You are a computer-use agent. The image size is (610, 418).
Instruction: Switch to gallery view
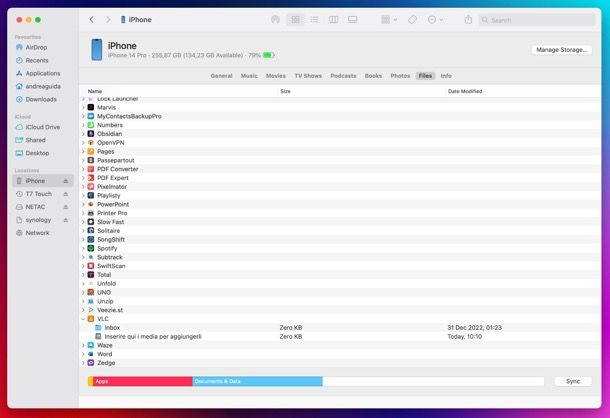(352, 19)
